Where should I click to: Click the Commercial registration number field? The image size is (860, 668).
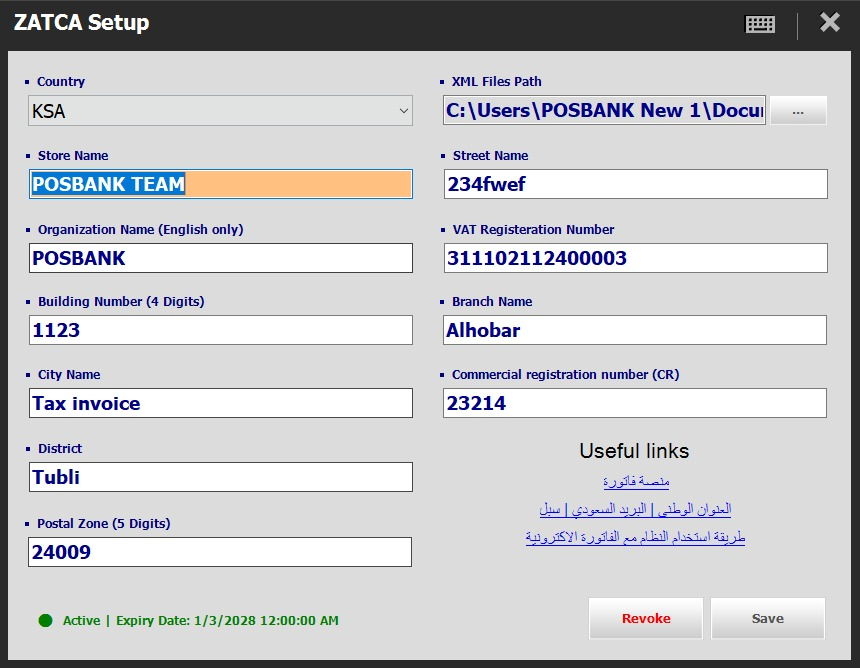(x=635, y=403)
